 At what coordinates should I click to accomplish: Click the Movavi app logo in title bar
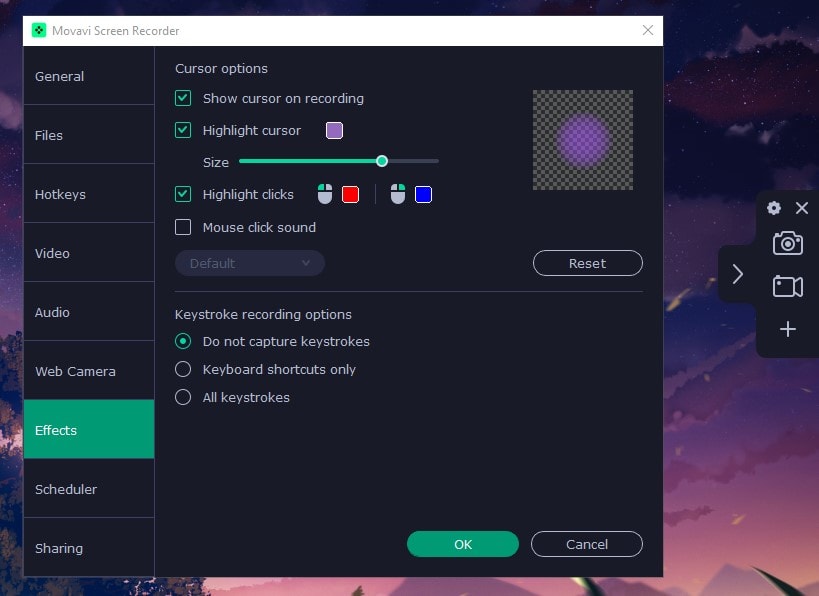pyautogui.click(x=39, y=30)
